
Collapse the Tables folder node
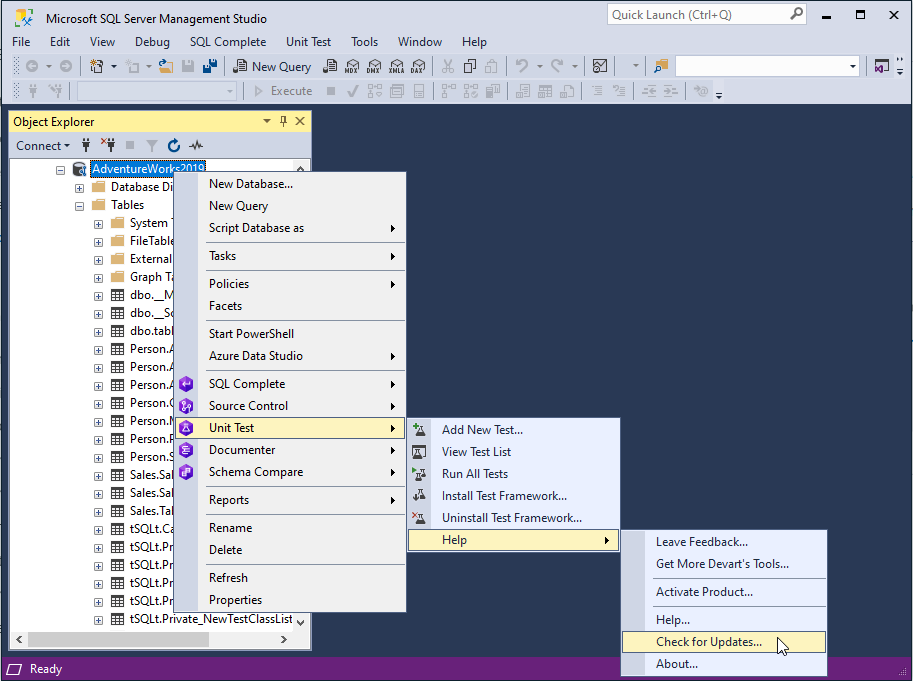(79, 206)
